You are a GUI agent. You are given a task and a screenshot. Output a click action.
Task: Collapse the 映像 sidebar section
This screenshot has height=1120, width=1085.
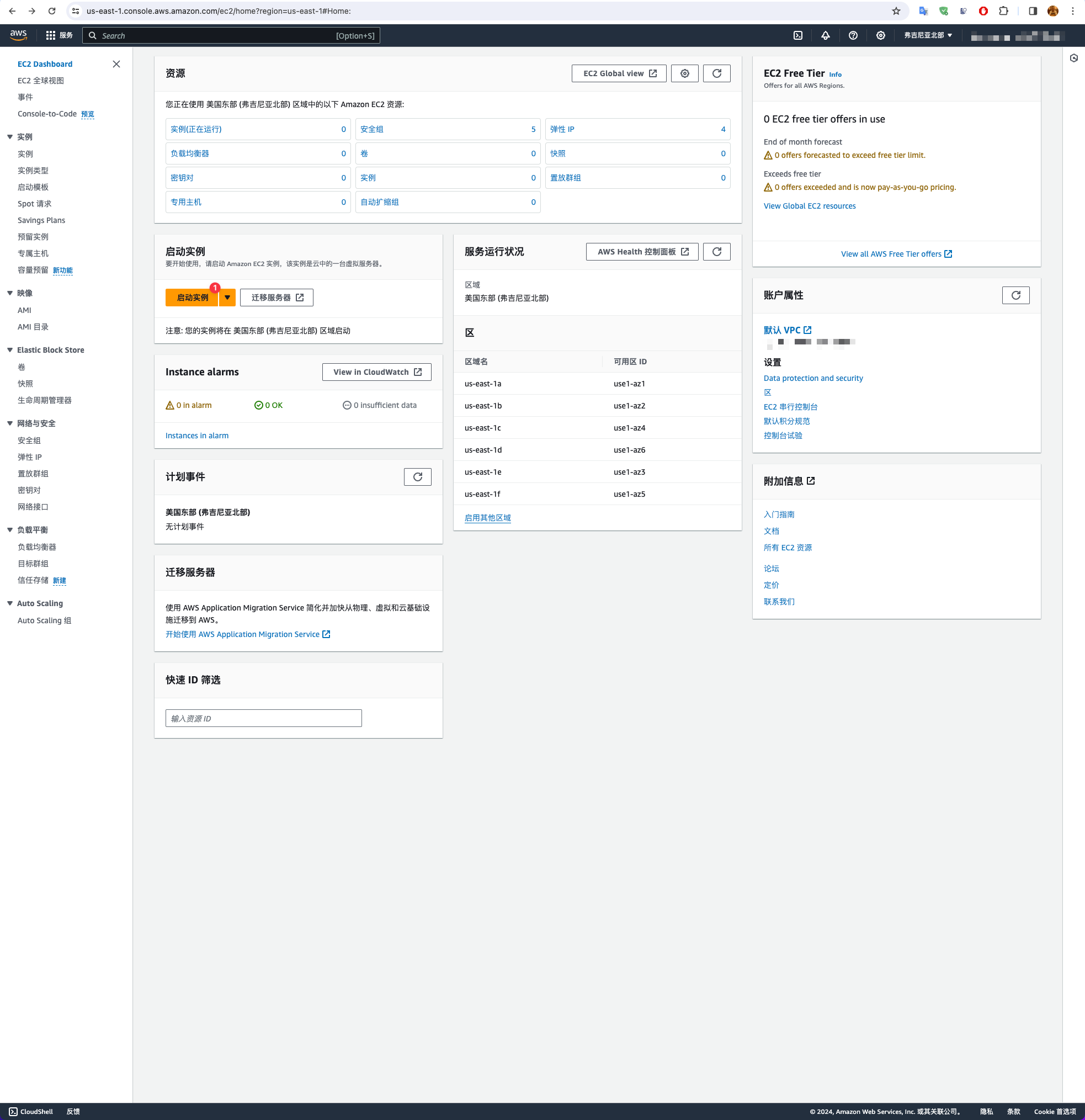click(10, 293)
